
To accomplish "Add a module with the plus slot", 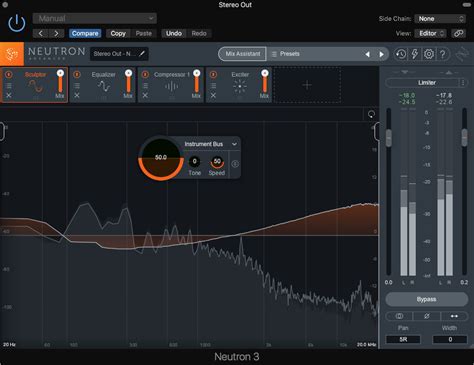I will click(307, 85).
